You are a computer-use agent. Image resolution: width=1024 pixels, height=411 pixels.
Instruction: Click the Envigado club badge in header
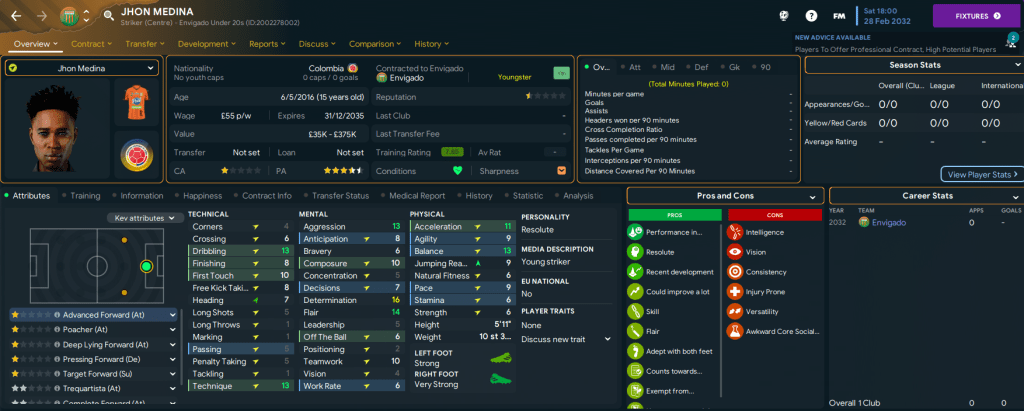69,16
